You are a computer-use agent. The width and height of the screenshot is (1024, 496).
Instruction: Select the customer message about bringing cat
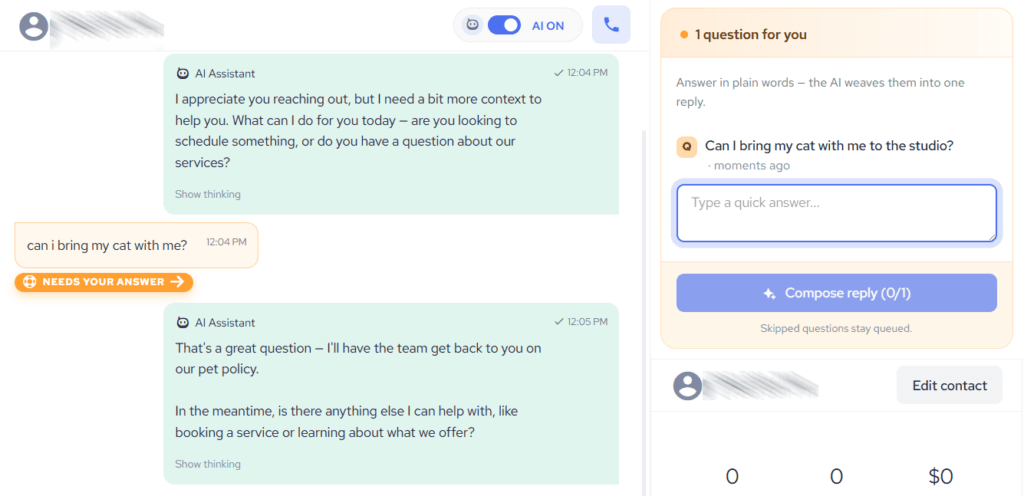click(x=136, y=245)
